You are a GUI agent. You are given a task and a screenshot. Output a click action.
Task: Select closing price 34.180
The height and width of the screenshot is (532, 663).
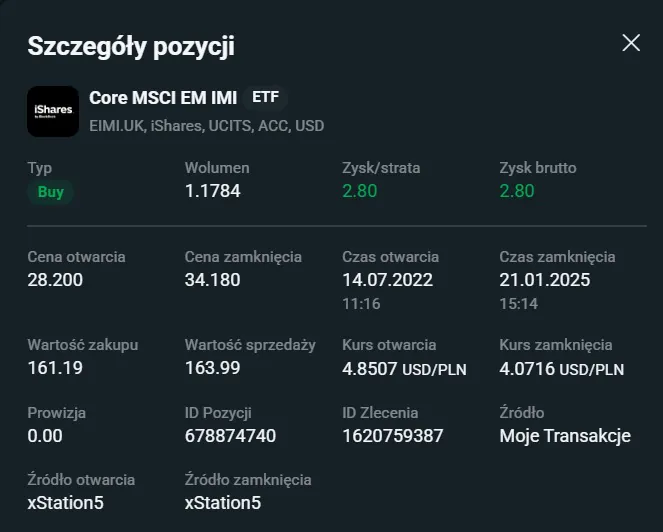(x=213, y=280)
